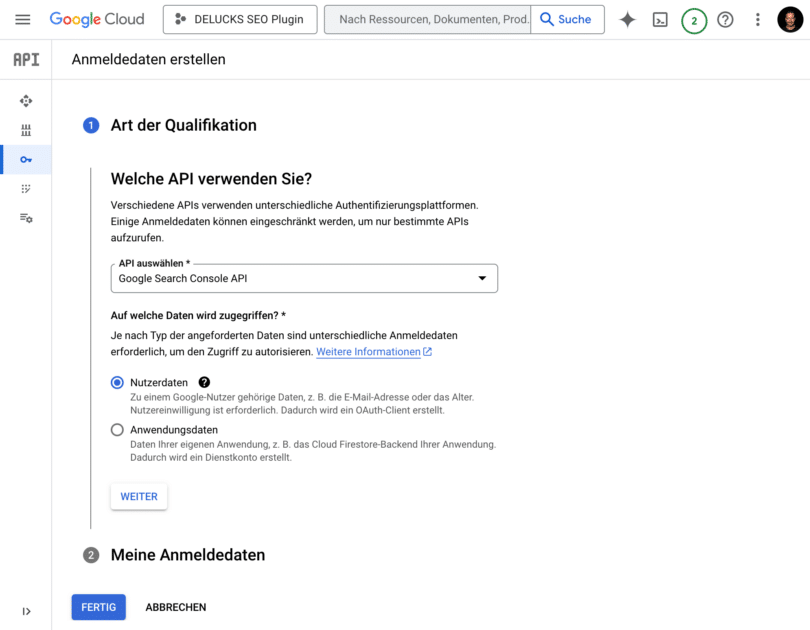Open the help question mark menu
Screen dimensions: 810x630
pyautogui.click(x=725, y=20)
